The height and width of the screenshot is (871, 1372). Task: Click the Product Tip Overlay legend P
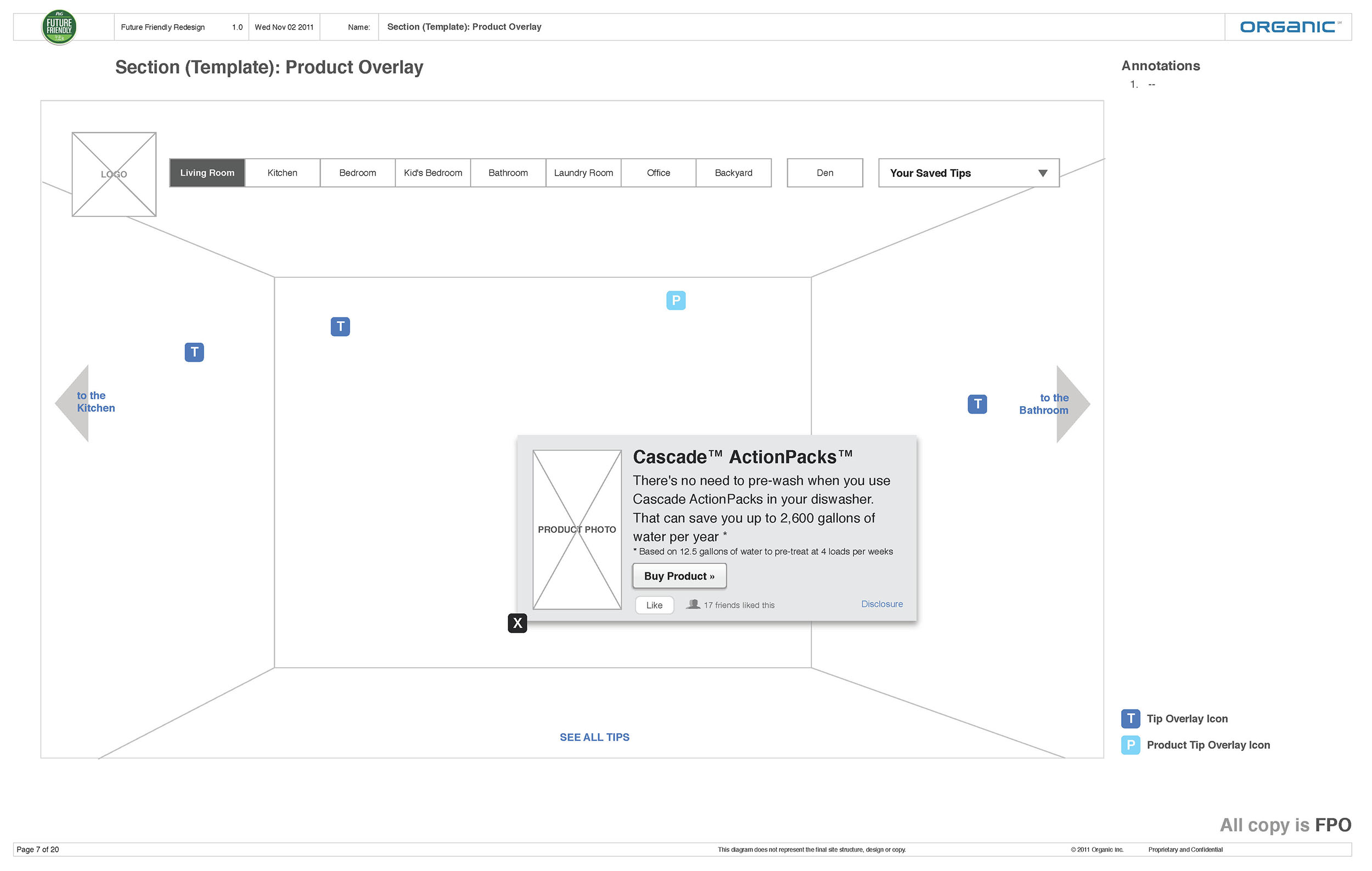(x=1131, y=745)
